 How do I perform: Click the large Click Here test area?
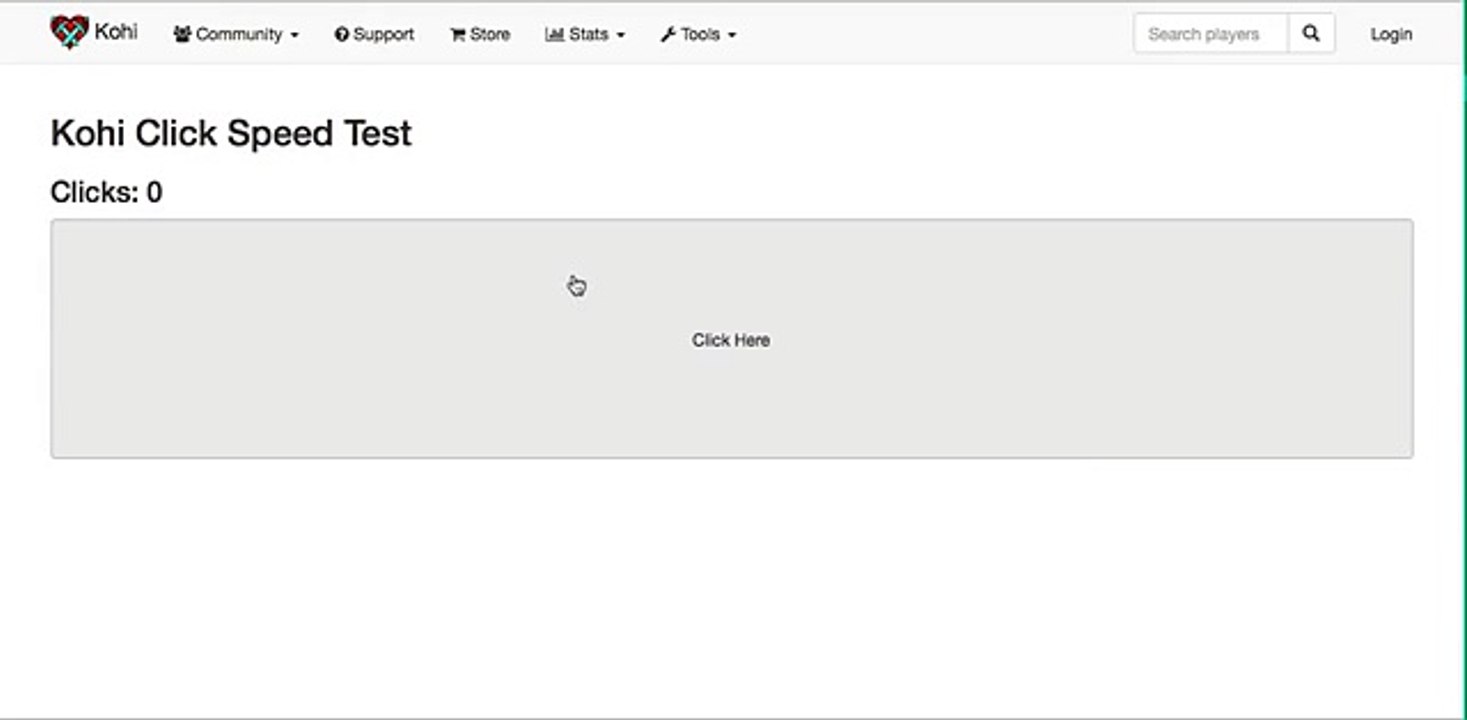click(x=732, y=339)
